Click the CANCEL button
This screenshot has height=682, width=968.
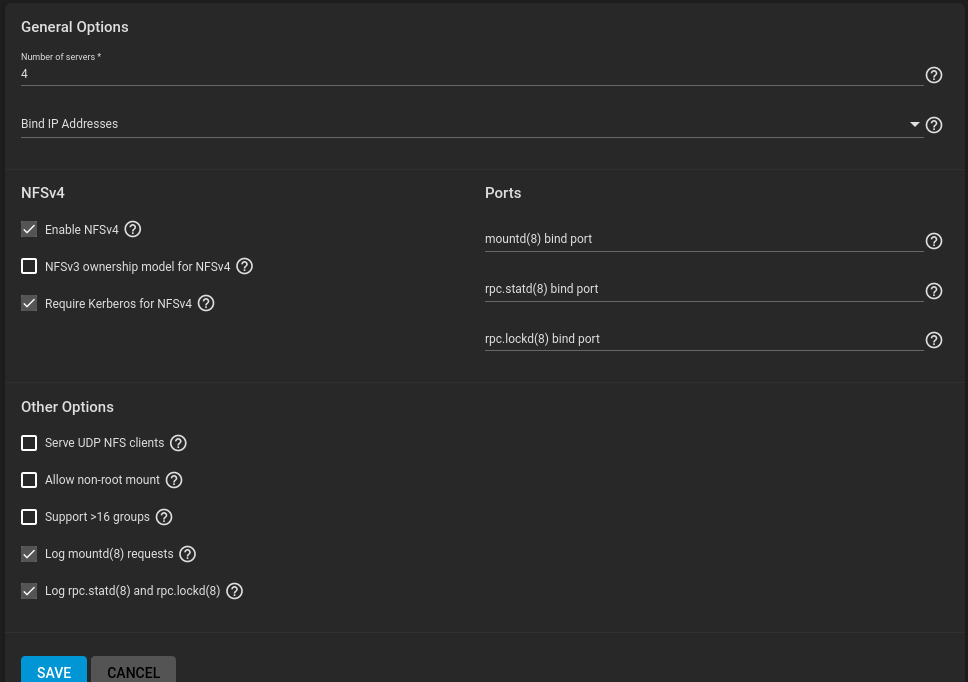click(x=133, y=670)
